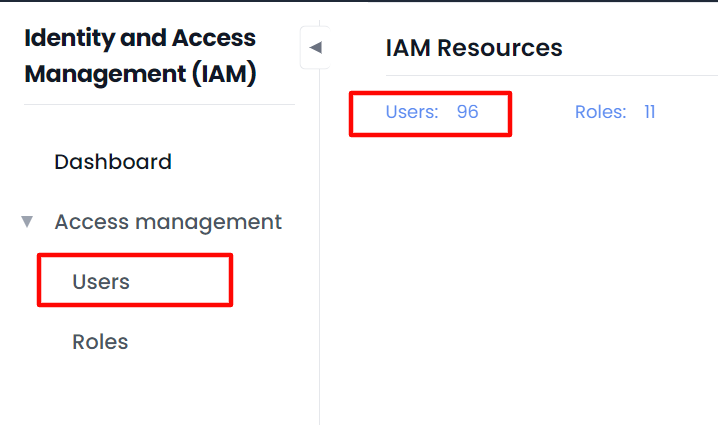This screenshot has width=718, height=425.
Task: Click the user count 96
Action: 468,112
